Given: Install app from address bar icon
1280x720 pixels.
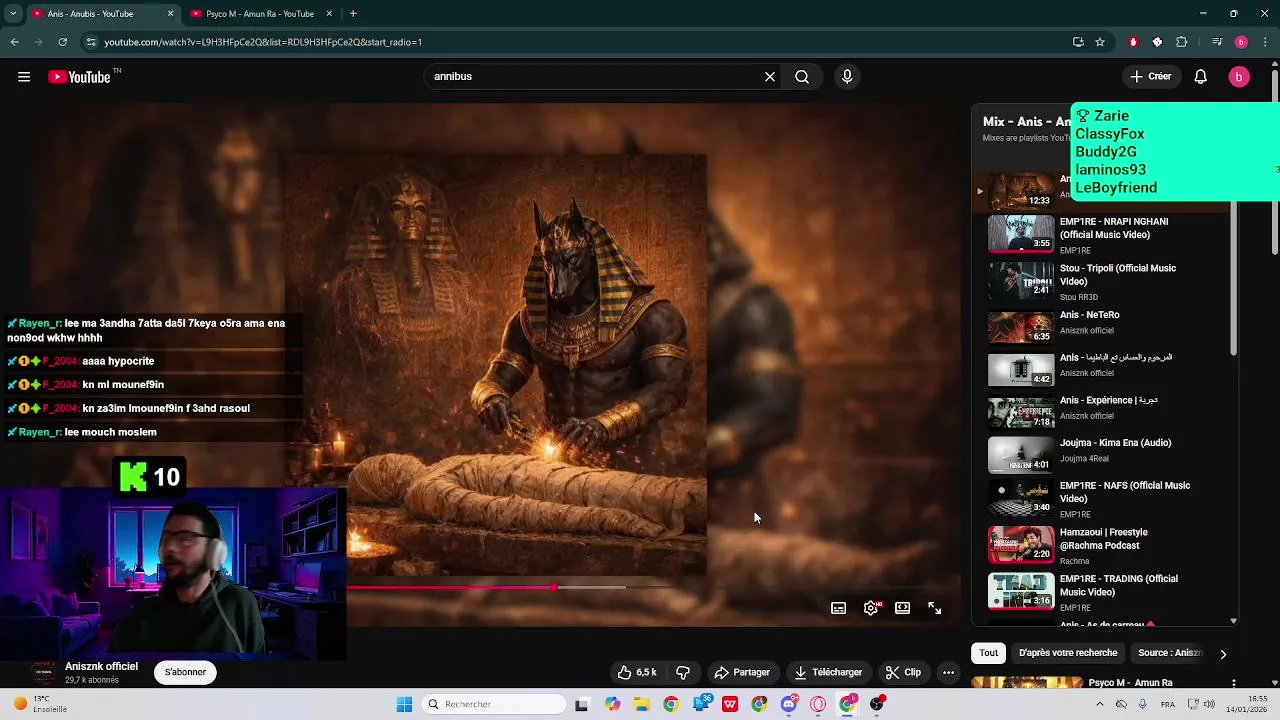Looking at the screenshot, I should tap(1078, 42).
